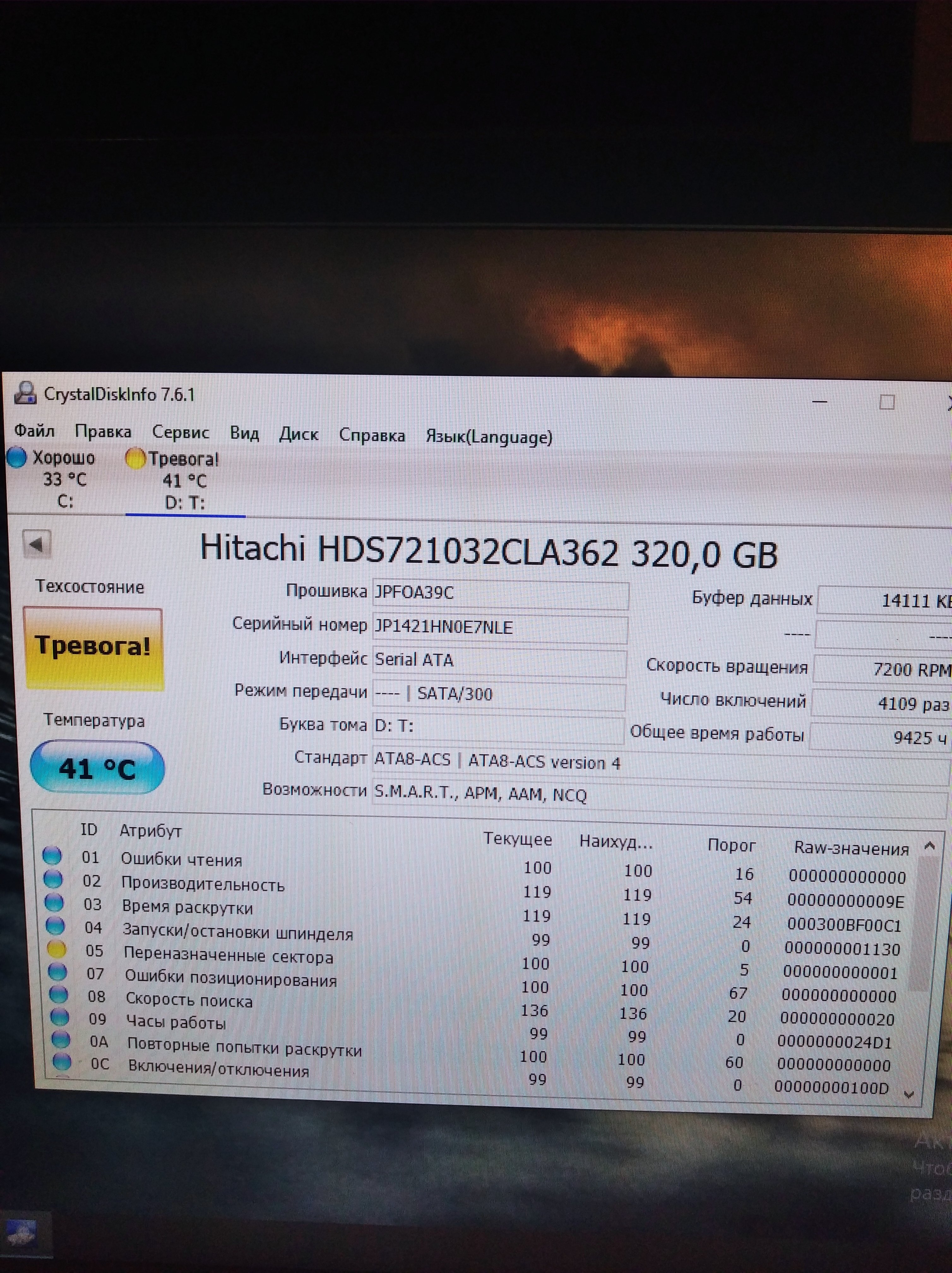
Task: Click status dot for 0A Повторные попытки раскрутки
Action: point(61,1039)
